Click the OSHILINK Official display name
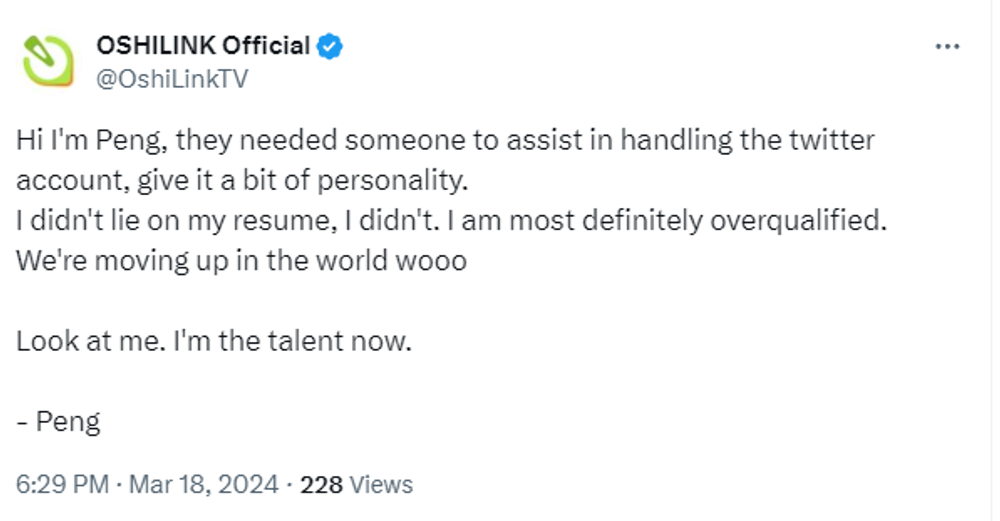The width and height of the screenshot is (1000, 521). pos(203,46)
